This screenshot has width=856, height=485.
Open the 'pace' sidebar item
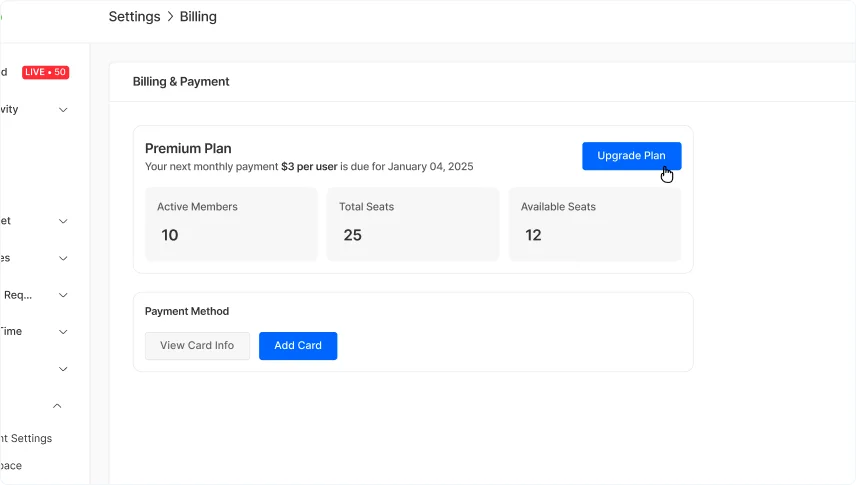11,466
